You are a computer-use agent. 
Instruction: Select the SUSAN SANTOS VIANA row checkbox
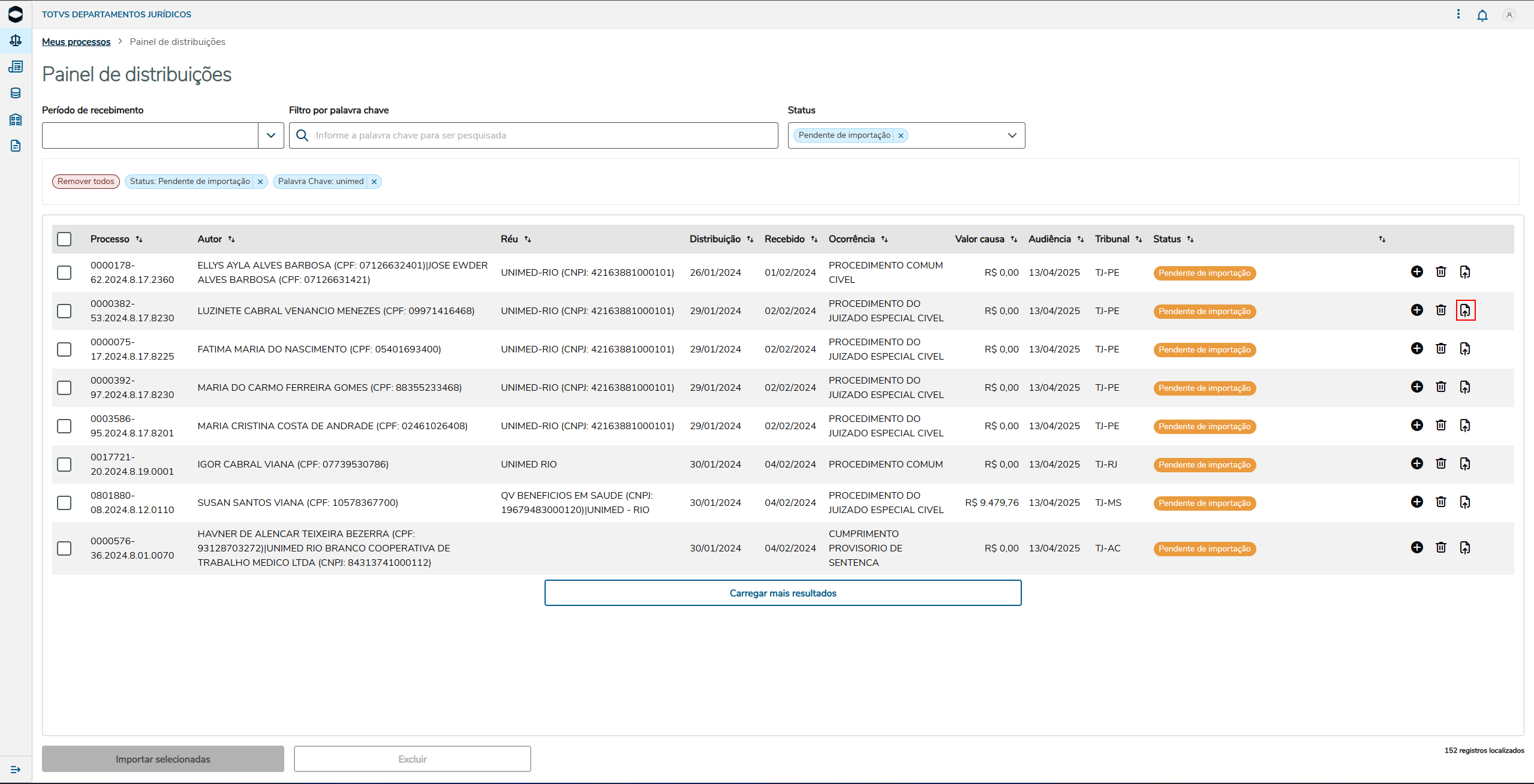[64, 503]
